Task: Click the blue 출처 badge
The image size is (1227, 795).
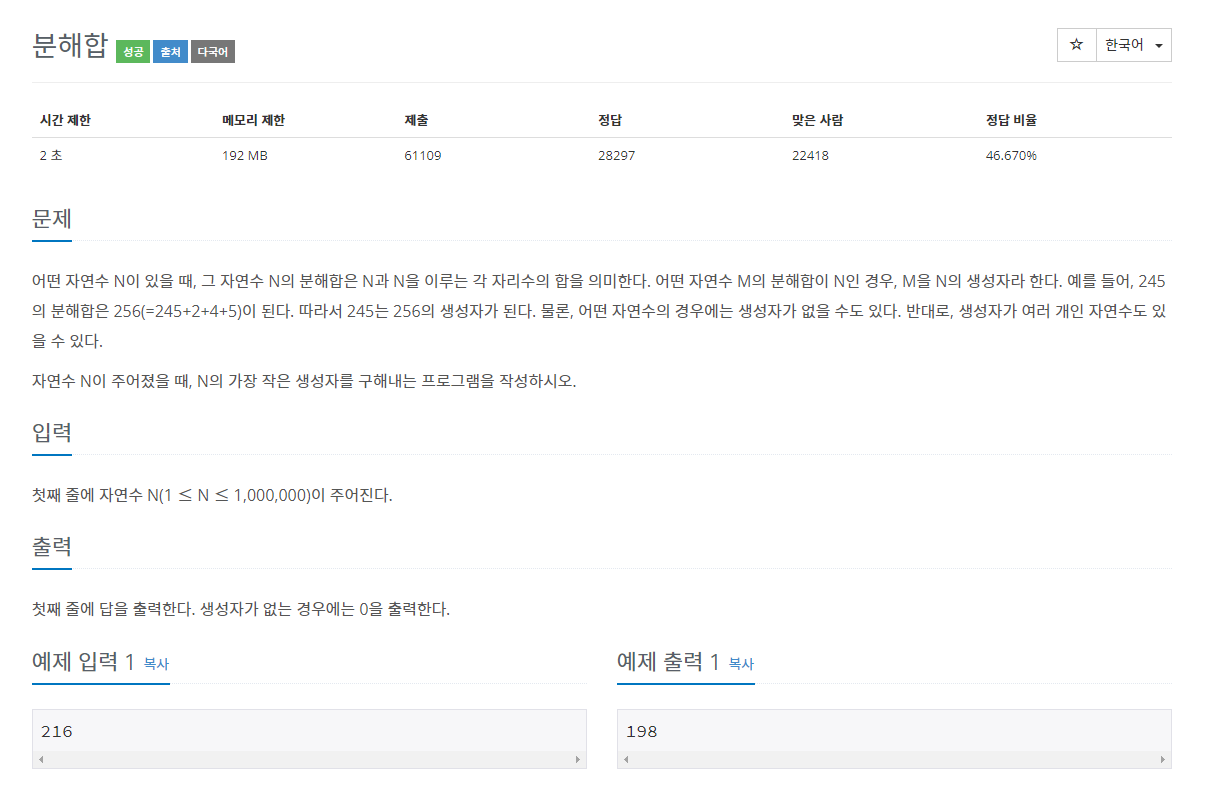Action: 170,52
